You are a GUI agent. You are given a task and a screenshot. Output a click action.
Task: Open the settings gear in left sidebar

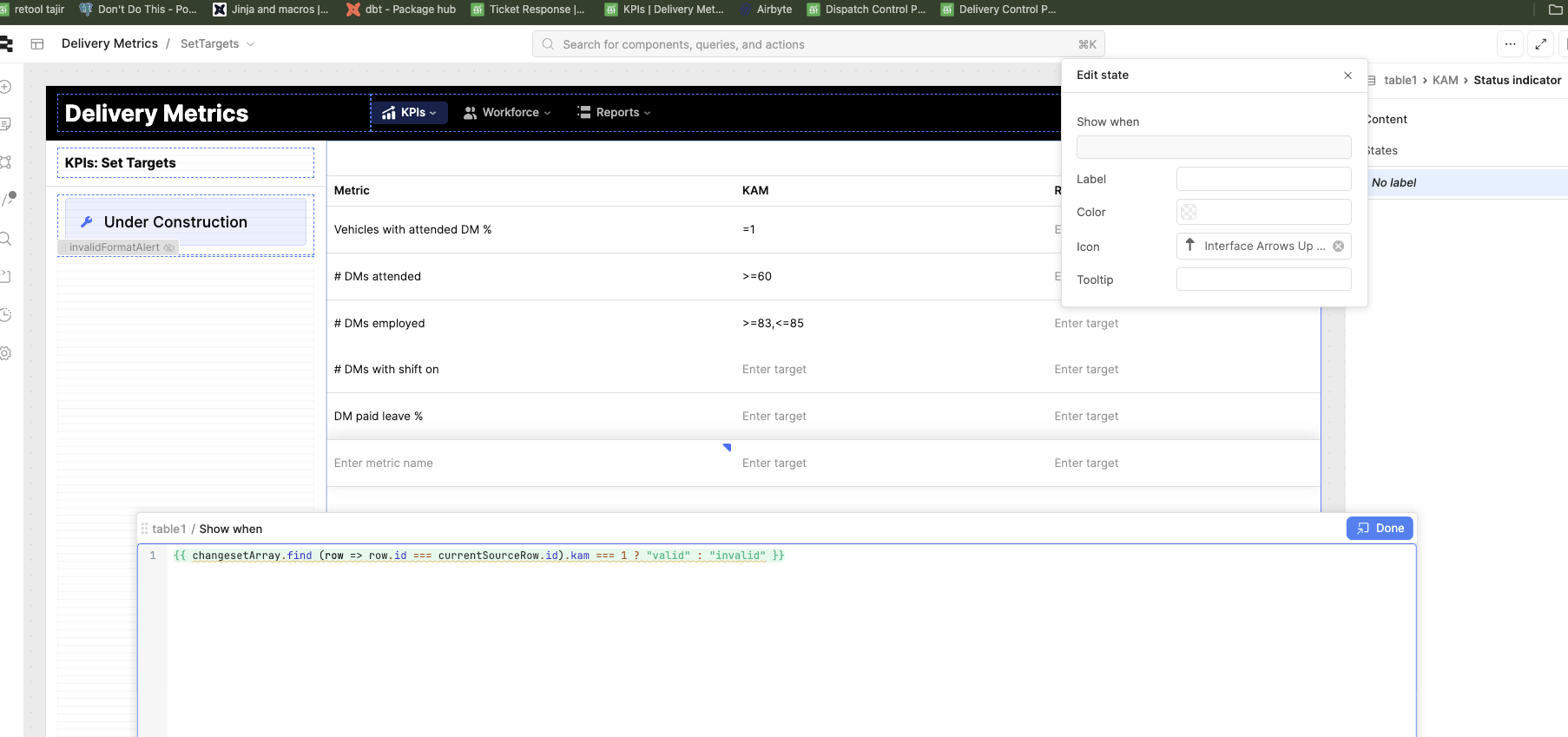pyautogui.click(x=5, y=353)
